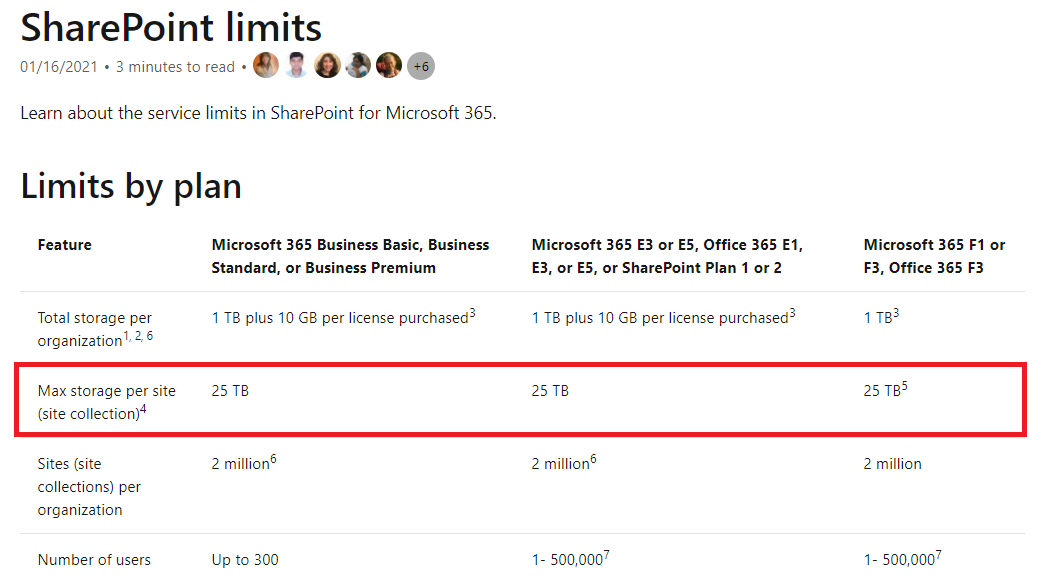Open the +6 additional contributors badge
Viewport: 1042px width, 586px height.
pyautogui.click(x=421, y=66)
